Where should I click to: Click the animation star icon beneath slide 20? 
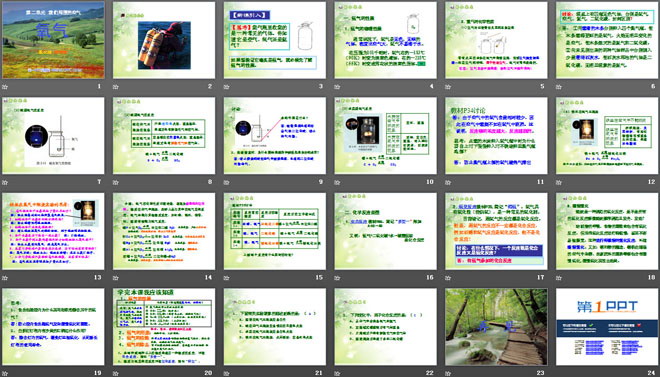(116, 373)
